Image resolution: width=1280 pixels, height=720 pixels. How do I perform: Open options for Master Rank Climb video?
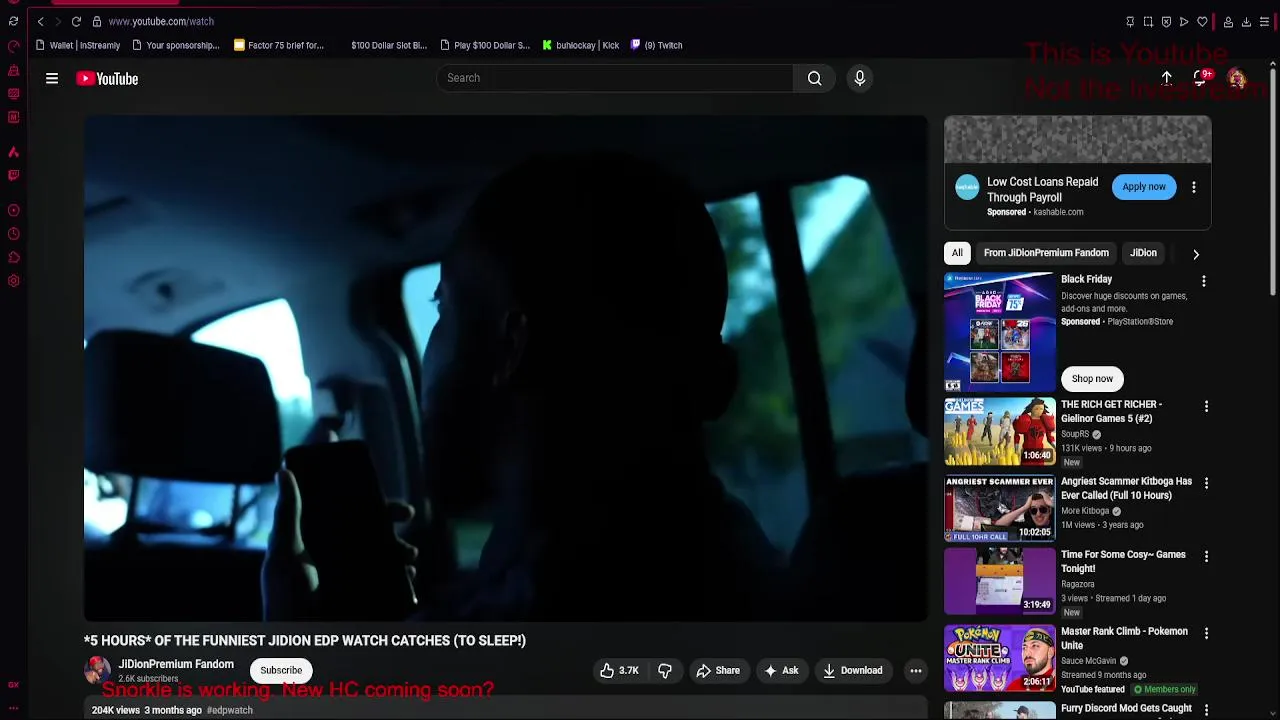1206,634
